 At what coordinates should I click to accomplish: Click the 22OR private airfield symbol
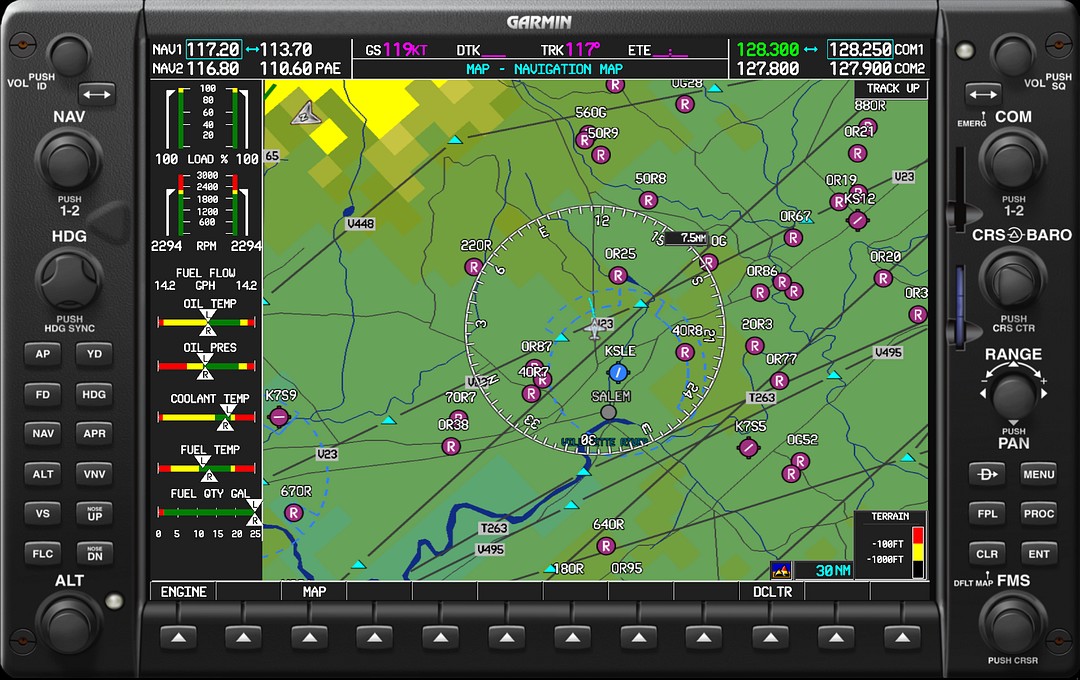tap(472, 267)
